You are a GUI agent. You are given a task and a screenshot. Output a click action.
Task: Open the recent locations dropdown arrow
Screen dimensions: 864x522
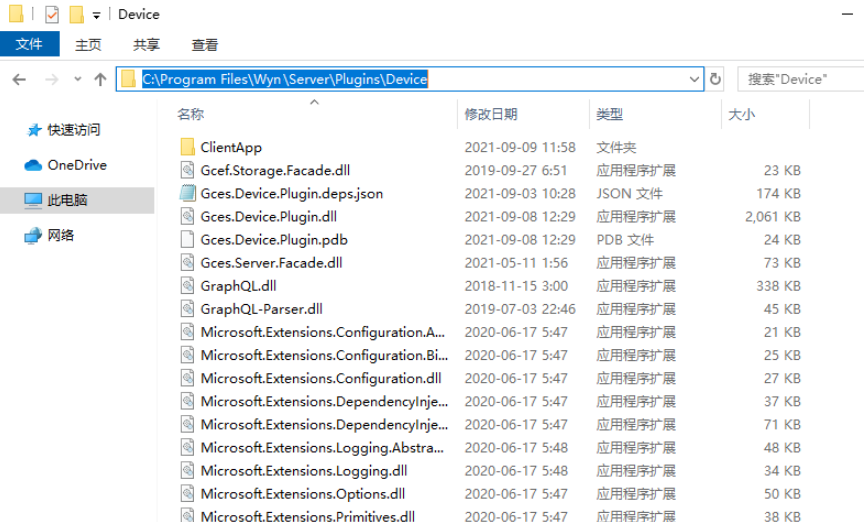pos(78,79)
